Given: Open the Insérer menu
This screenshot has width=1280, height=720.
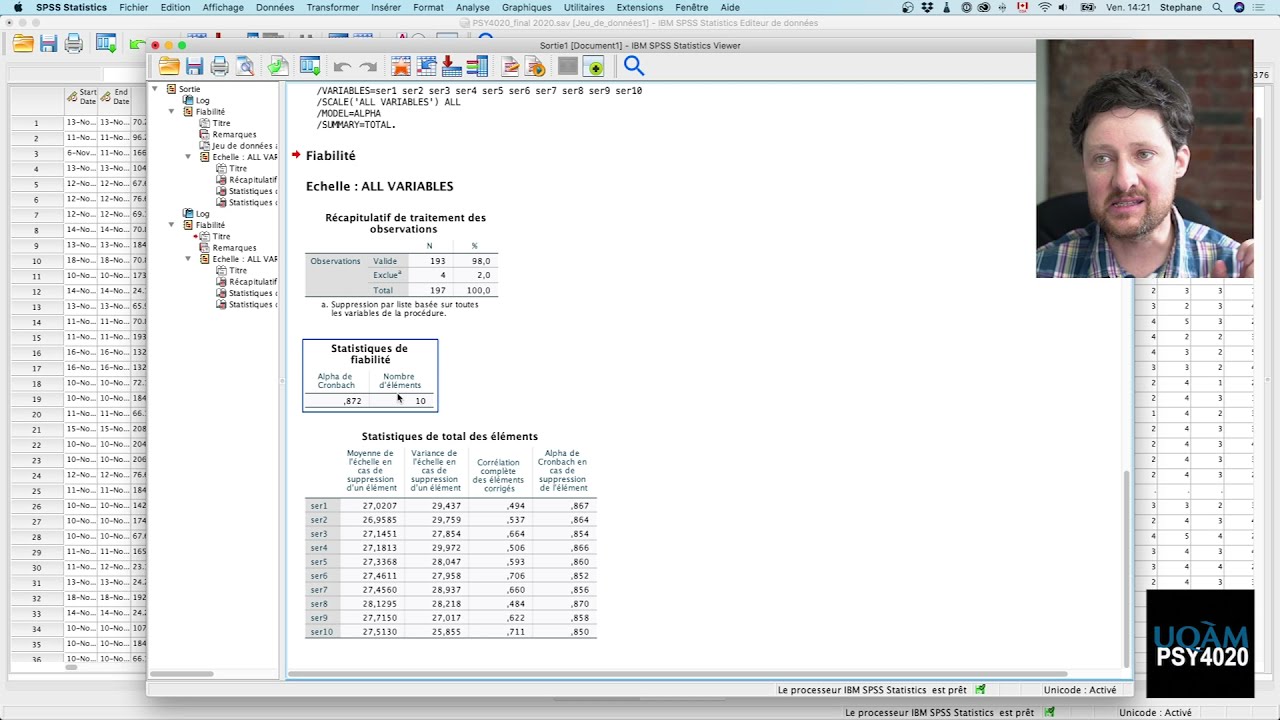Looking at the screenshot, I should click(x=386, y=7).
